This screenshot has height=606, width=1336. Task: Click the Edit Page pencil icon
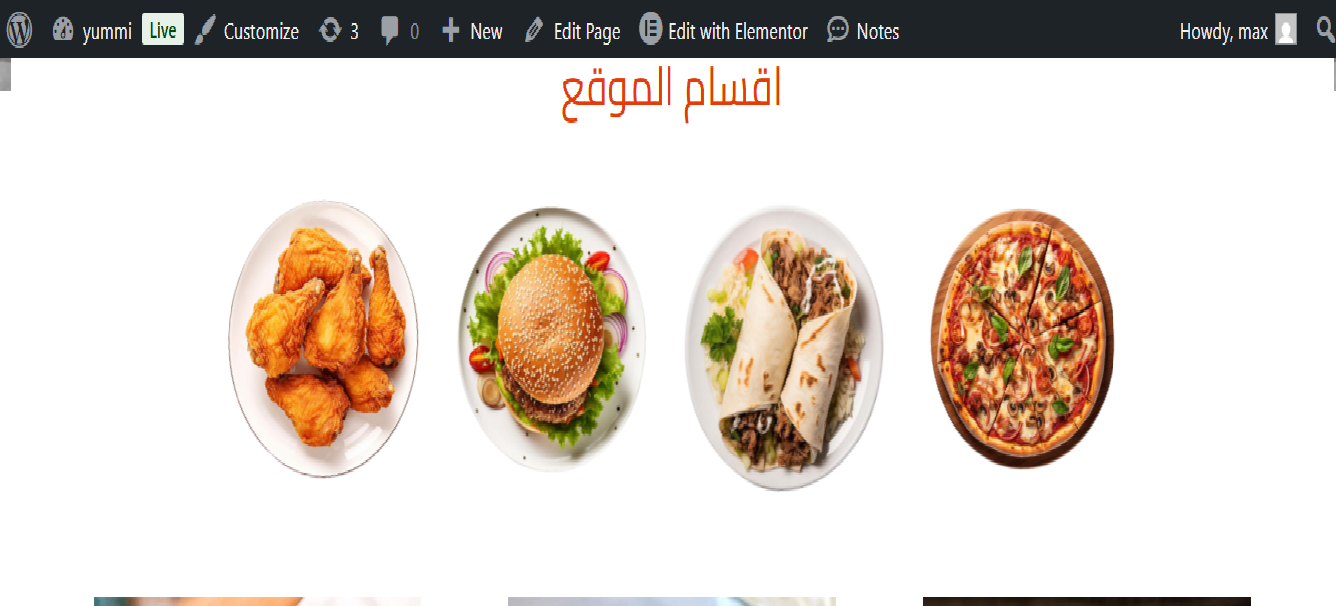tap(534, 31)
